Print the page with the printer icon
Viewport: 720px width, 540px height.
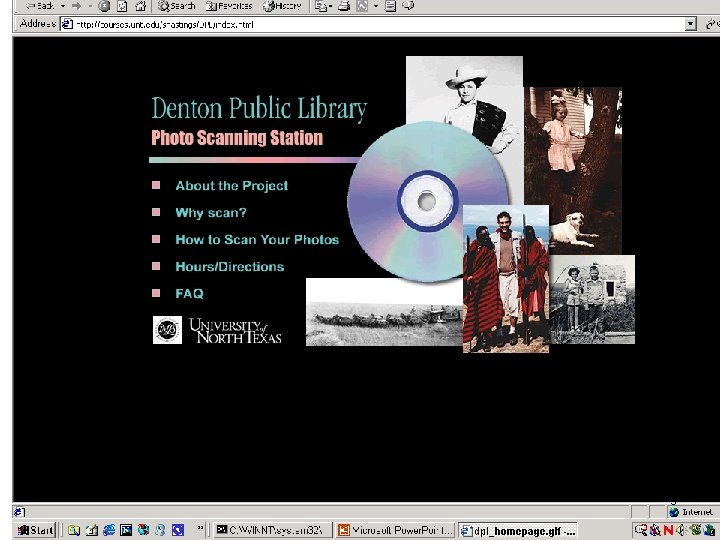344,6
